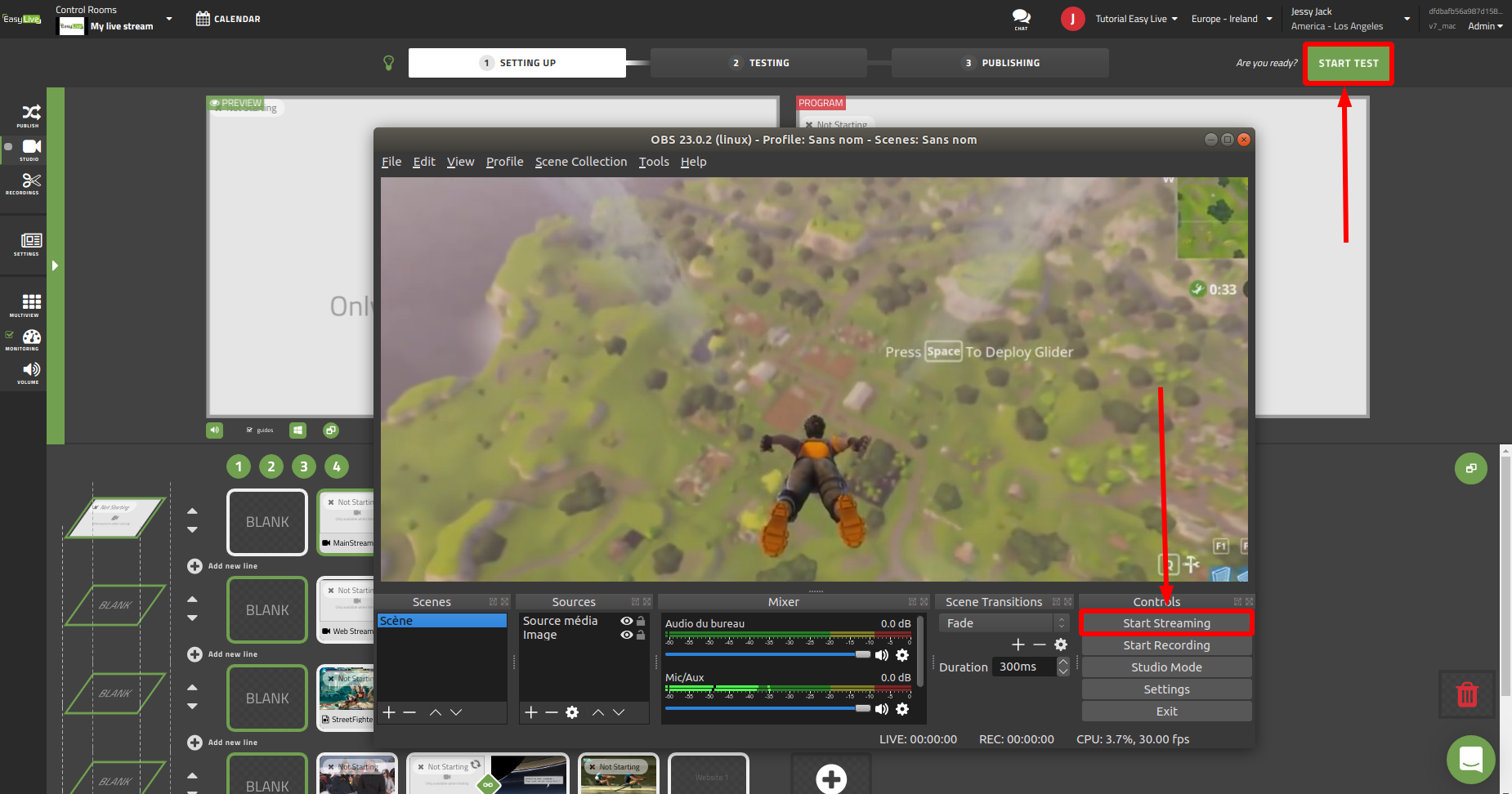Open the Control Rooms dropdown
This screenshot has height=794, width=1512.
click(114, 19)
